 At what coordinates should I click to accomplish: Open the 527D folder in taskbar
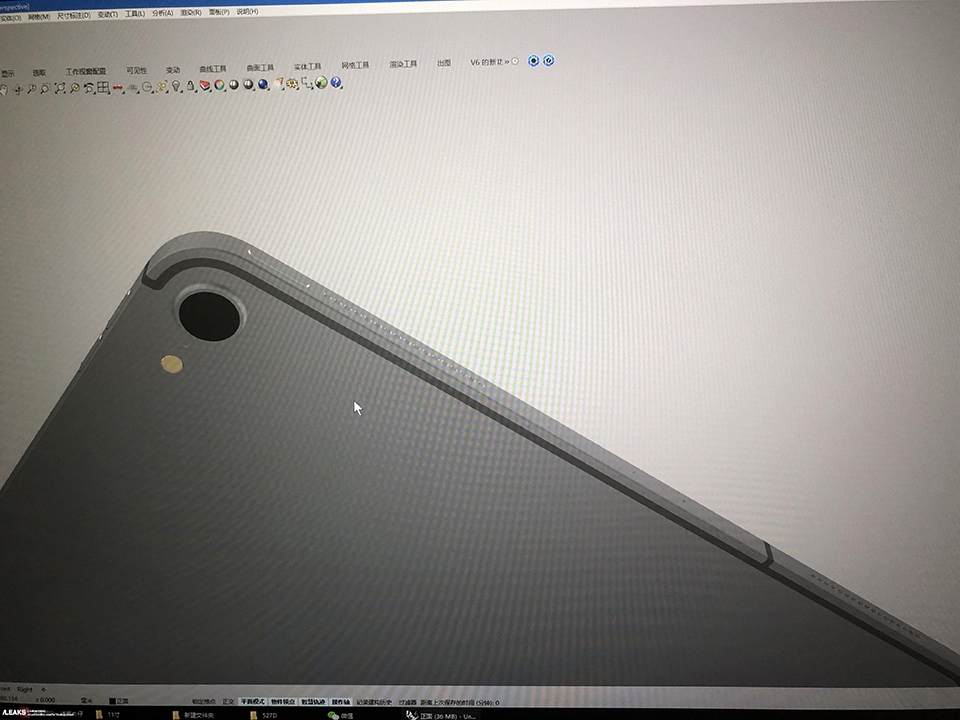coord(264,715)
